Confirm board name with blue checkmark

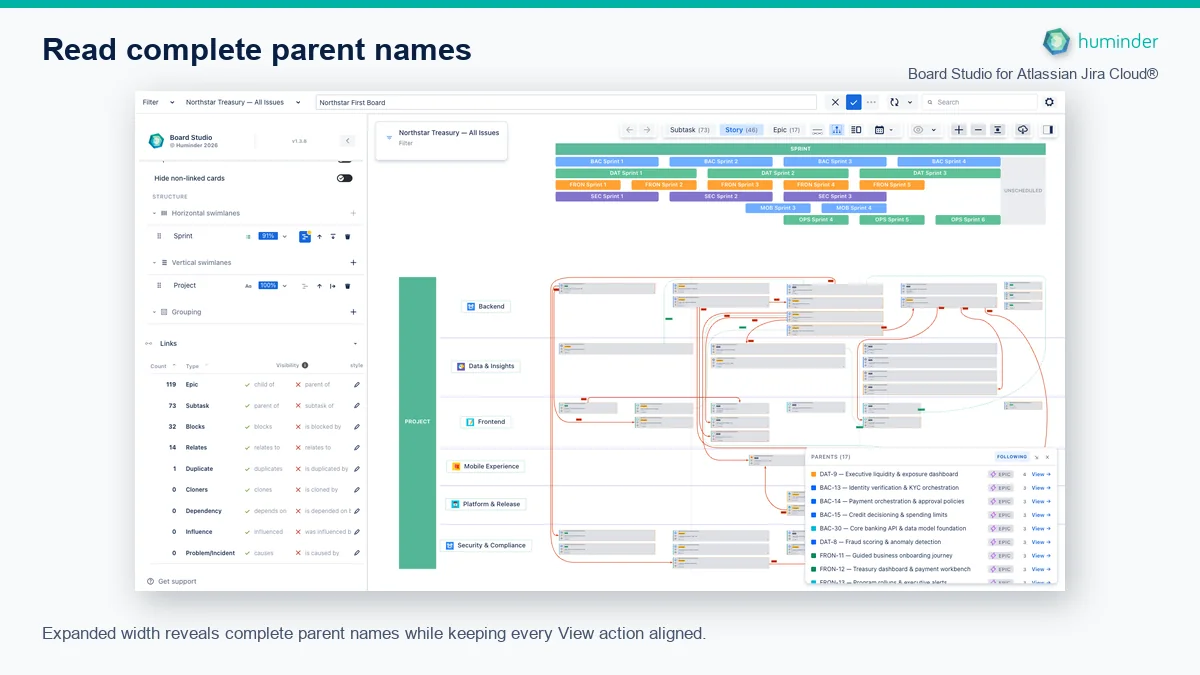pos(853,102)
